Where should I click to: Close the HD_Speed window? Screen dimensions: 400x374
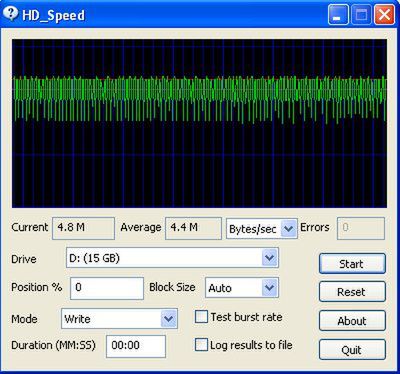[384, 15]
